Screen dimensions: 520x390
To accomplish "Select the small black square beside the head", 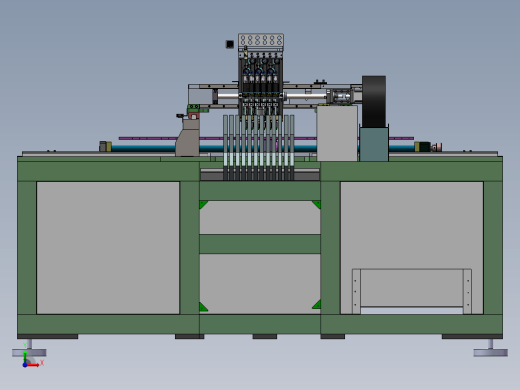I will coord(230,44).
